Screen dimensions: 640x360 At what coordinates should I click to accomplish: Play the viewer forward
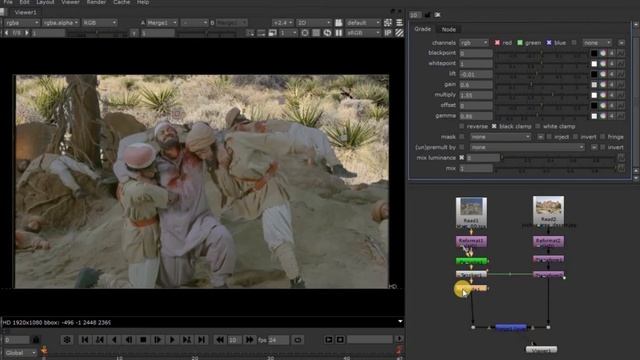point(172,340)
